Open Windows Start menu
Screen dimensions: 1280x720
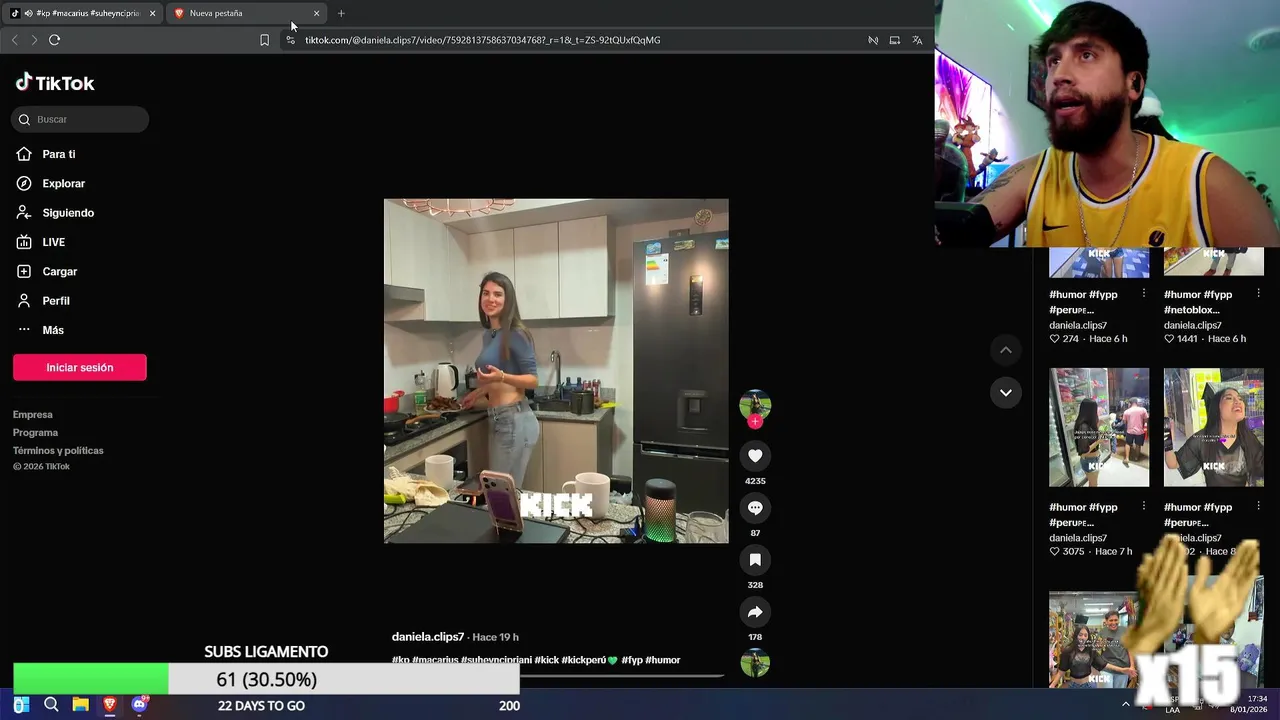20,705
